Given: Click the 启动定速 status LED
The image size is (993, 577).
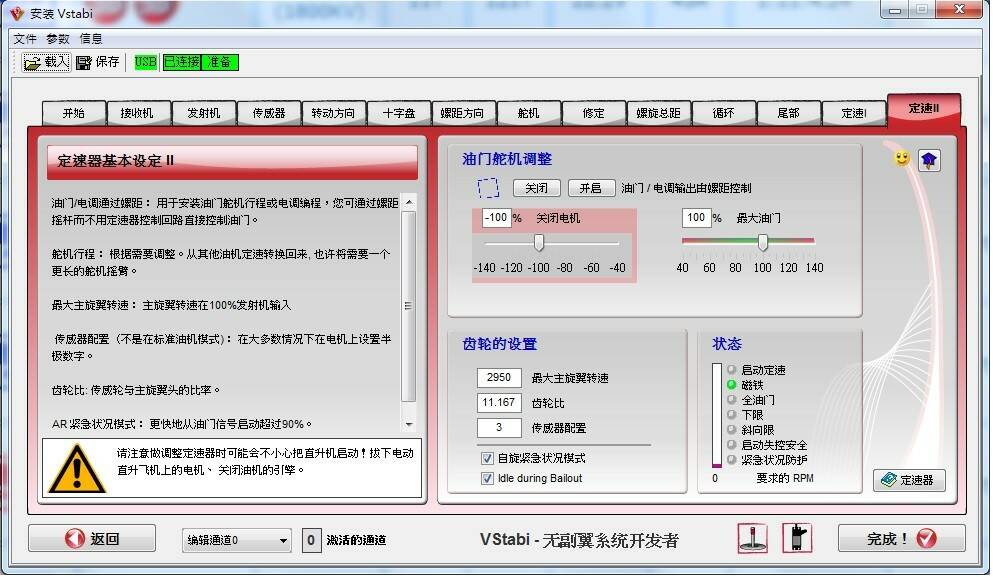Looking at the screenshot, I should (731, 369).
